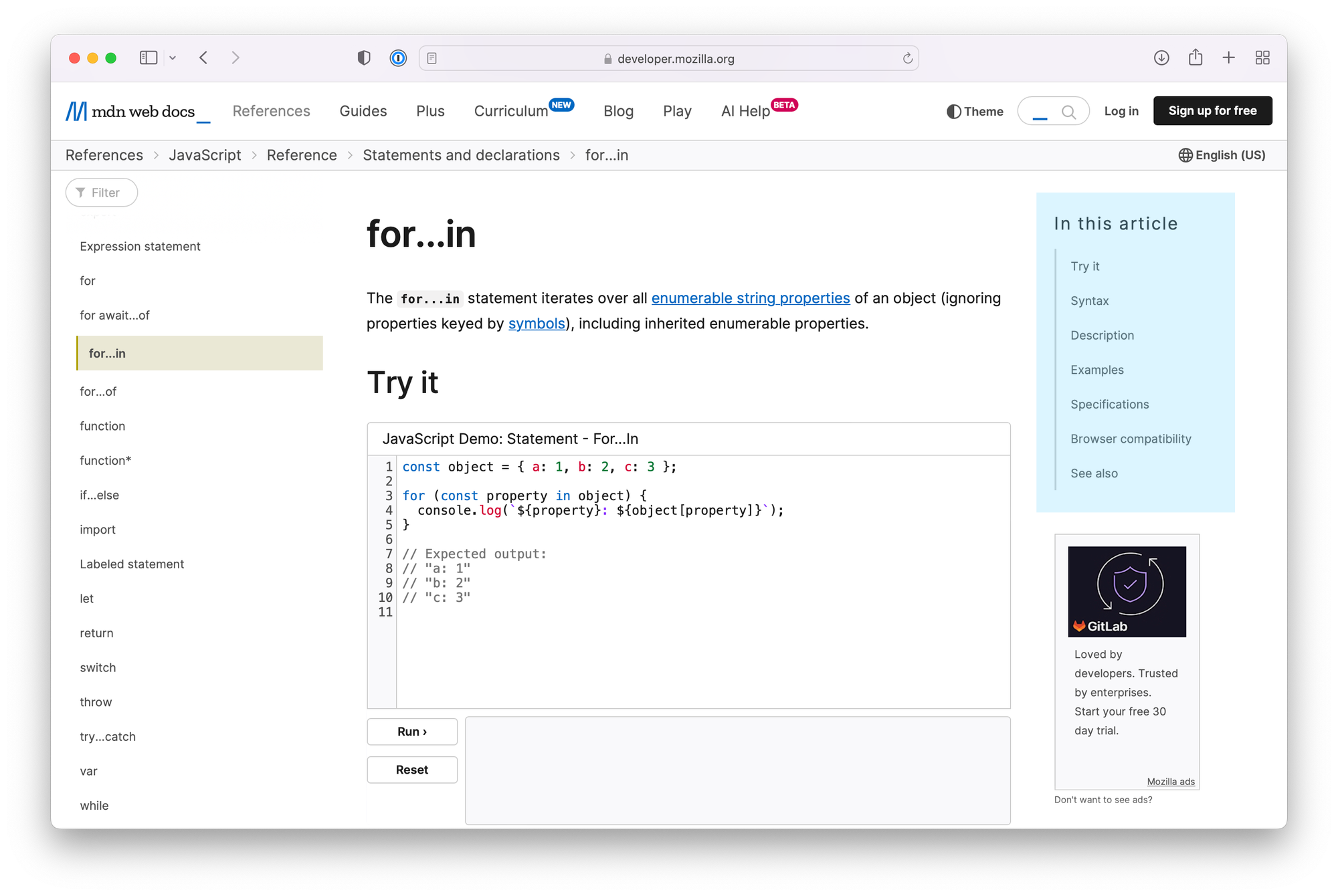Show the tab overview grid icon
Viewport: 1338px width, 896px height.
[1262, 58]
